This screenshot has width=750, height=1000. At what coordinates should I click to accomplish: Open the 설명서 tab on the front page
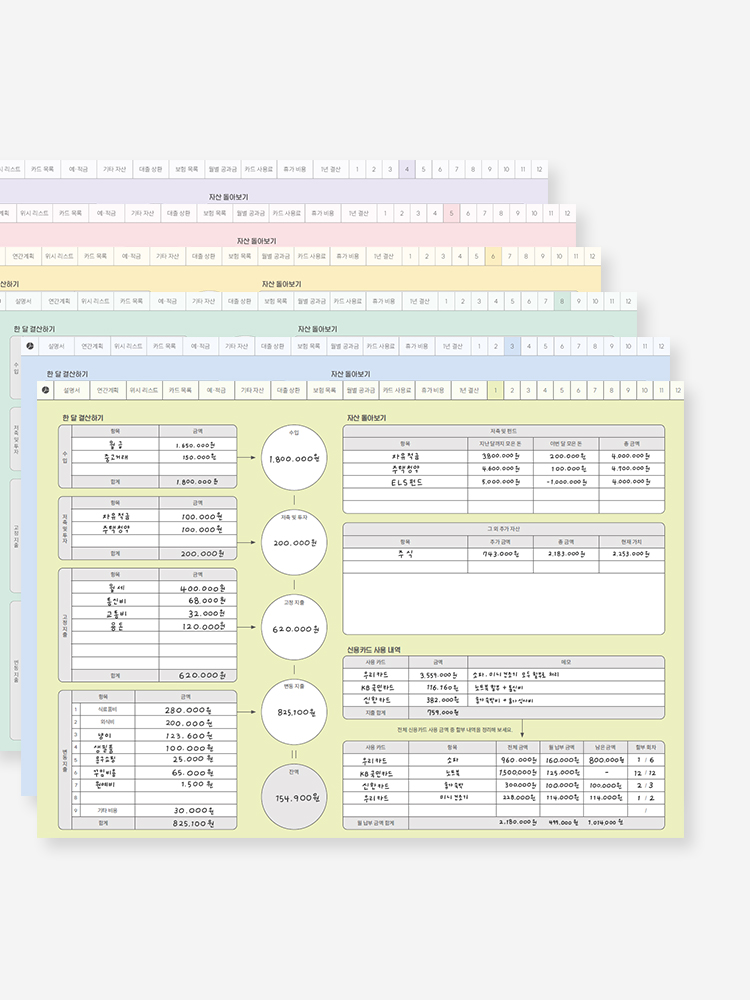click(72, 390)
